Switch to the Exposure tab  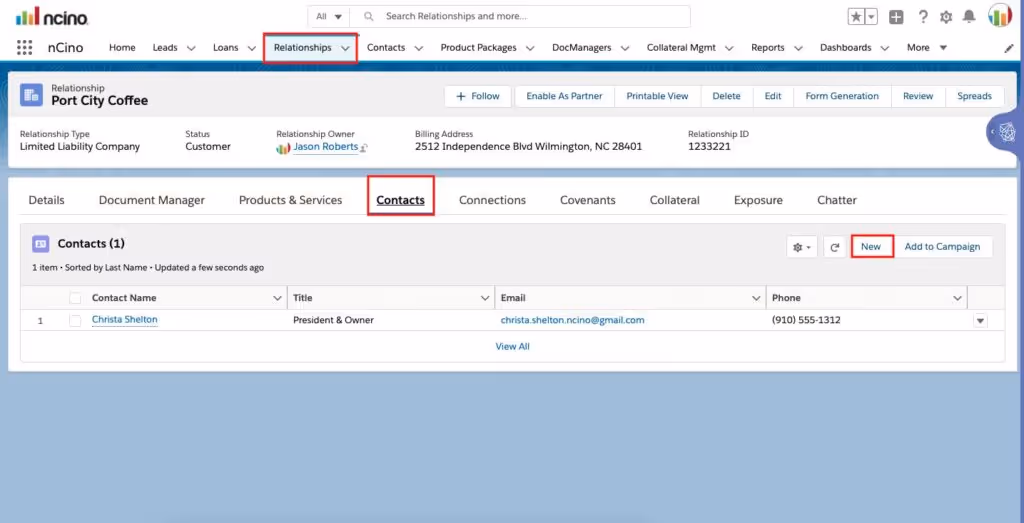758,200
